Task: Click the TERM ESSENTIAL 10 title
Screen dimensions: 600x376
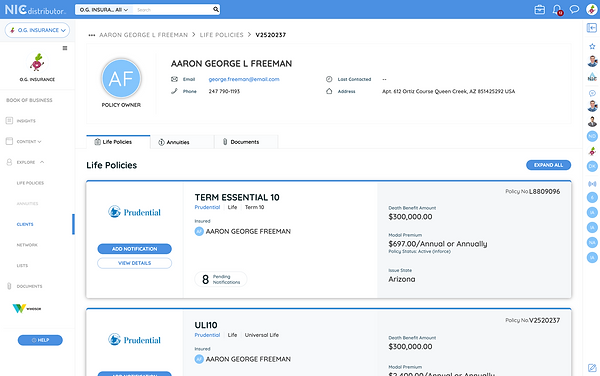Action: [x=237, y=197]
